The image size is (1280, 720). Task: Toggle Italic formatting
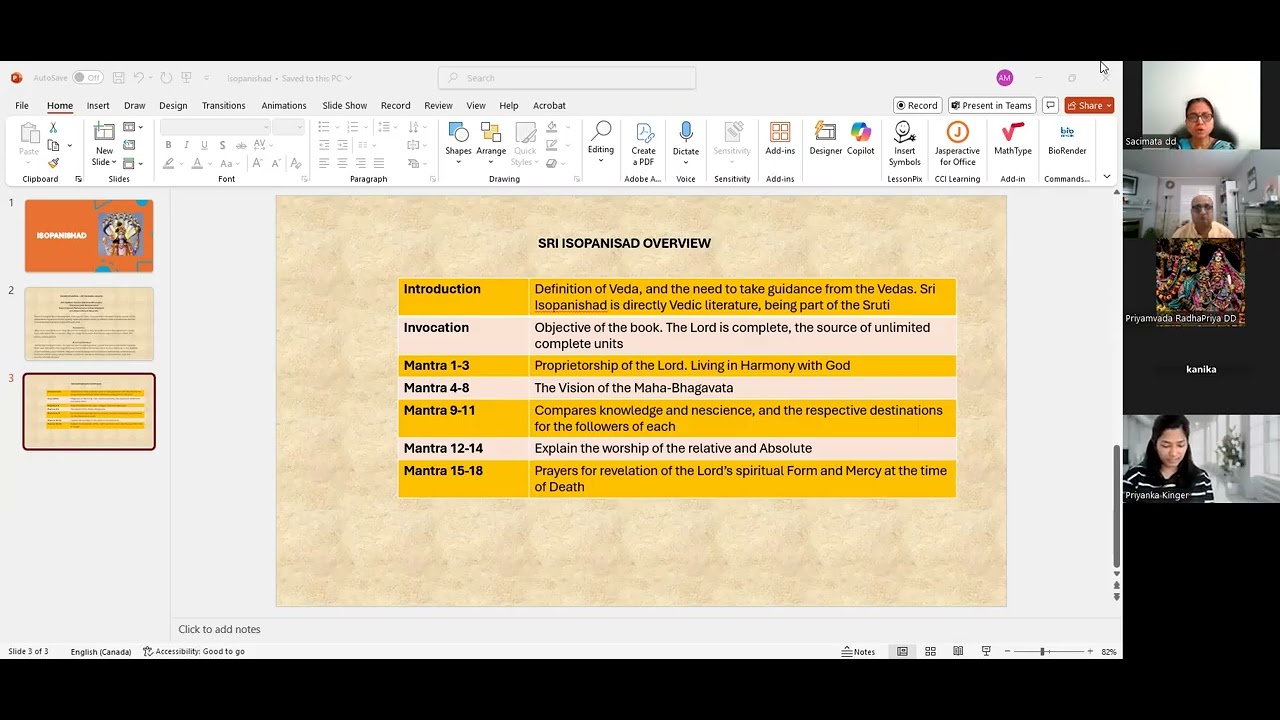tap(186, 146)
